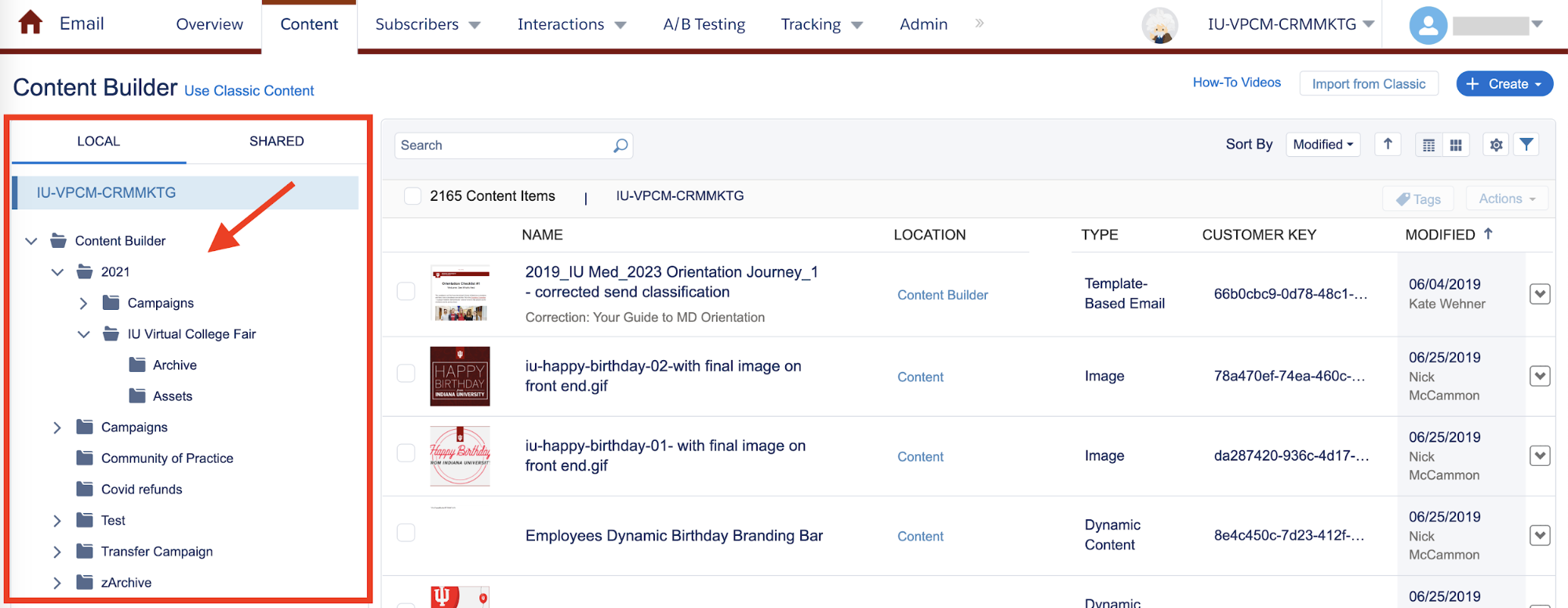
Task: Switch to the SHARED tab
Action: coord(276,141)
